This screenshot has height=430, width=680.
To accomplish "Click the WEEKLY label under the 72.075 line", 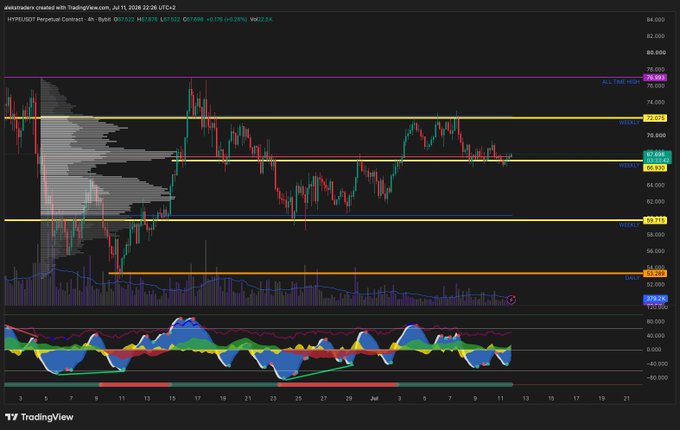I will 629,123.
